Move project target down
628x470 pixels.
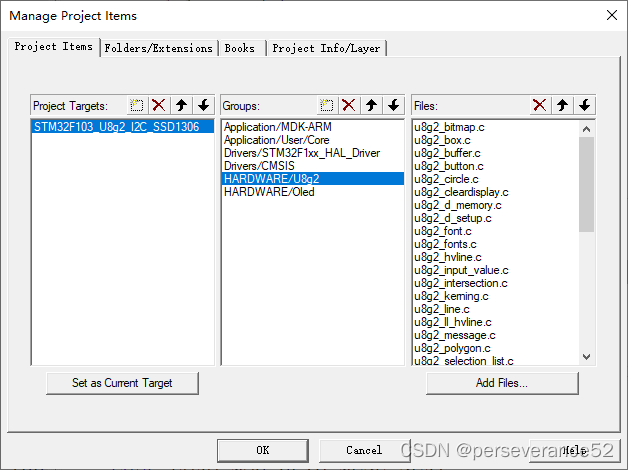click(x=203, y=106)
